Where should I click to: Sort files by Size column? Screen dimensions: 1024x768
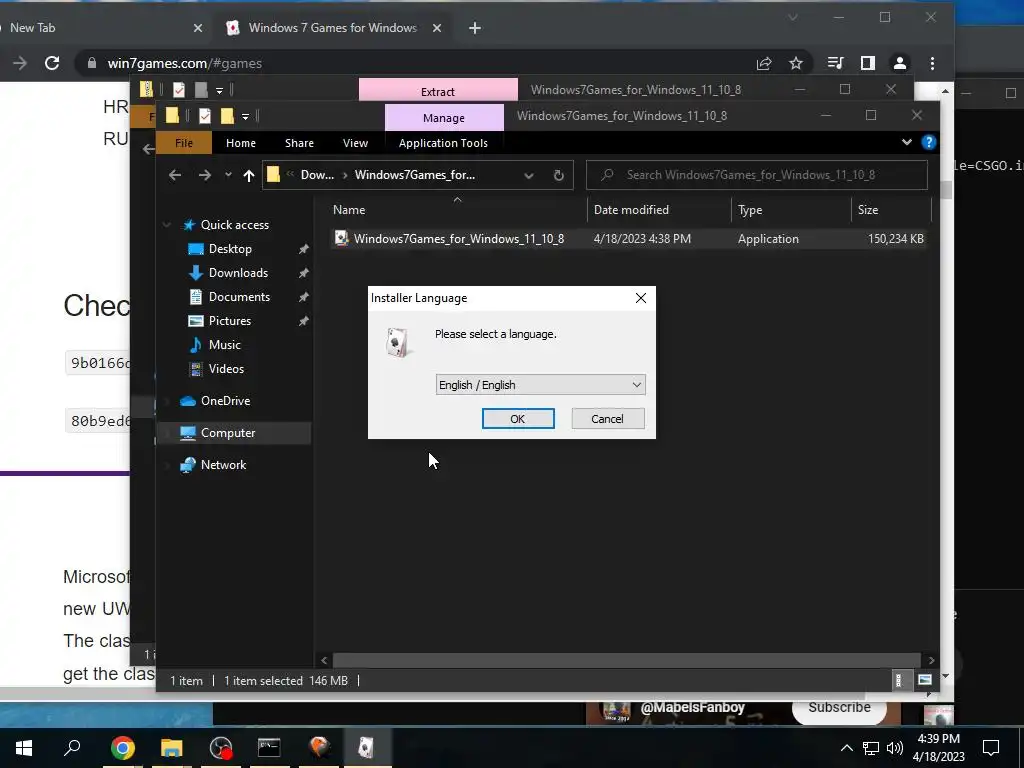[867, 210]
